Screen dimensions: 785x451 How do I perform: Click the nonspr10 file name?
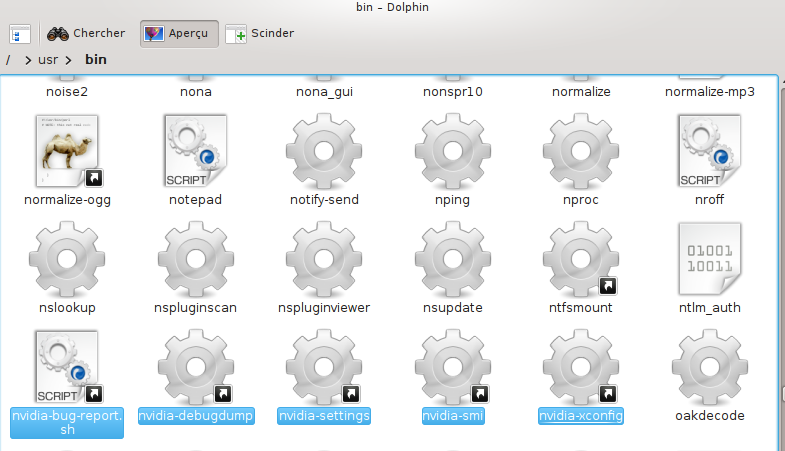[453, 92]
